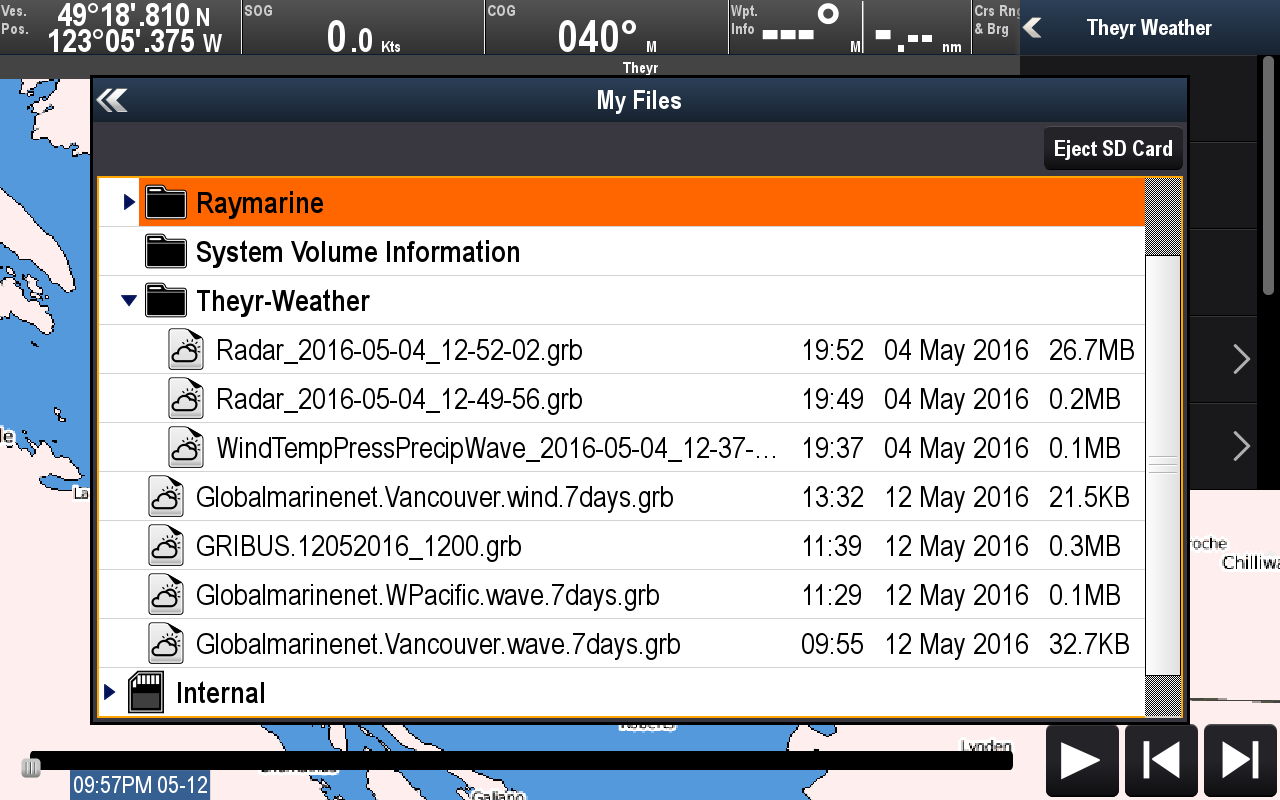Open file Radar_2016-05-04_12-49-56.grb
1280x800 pixels.
399,399
